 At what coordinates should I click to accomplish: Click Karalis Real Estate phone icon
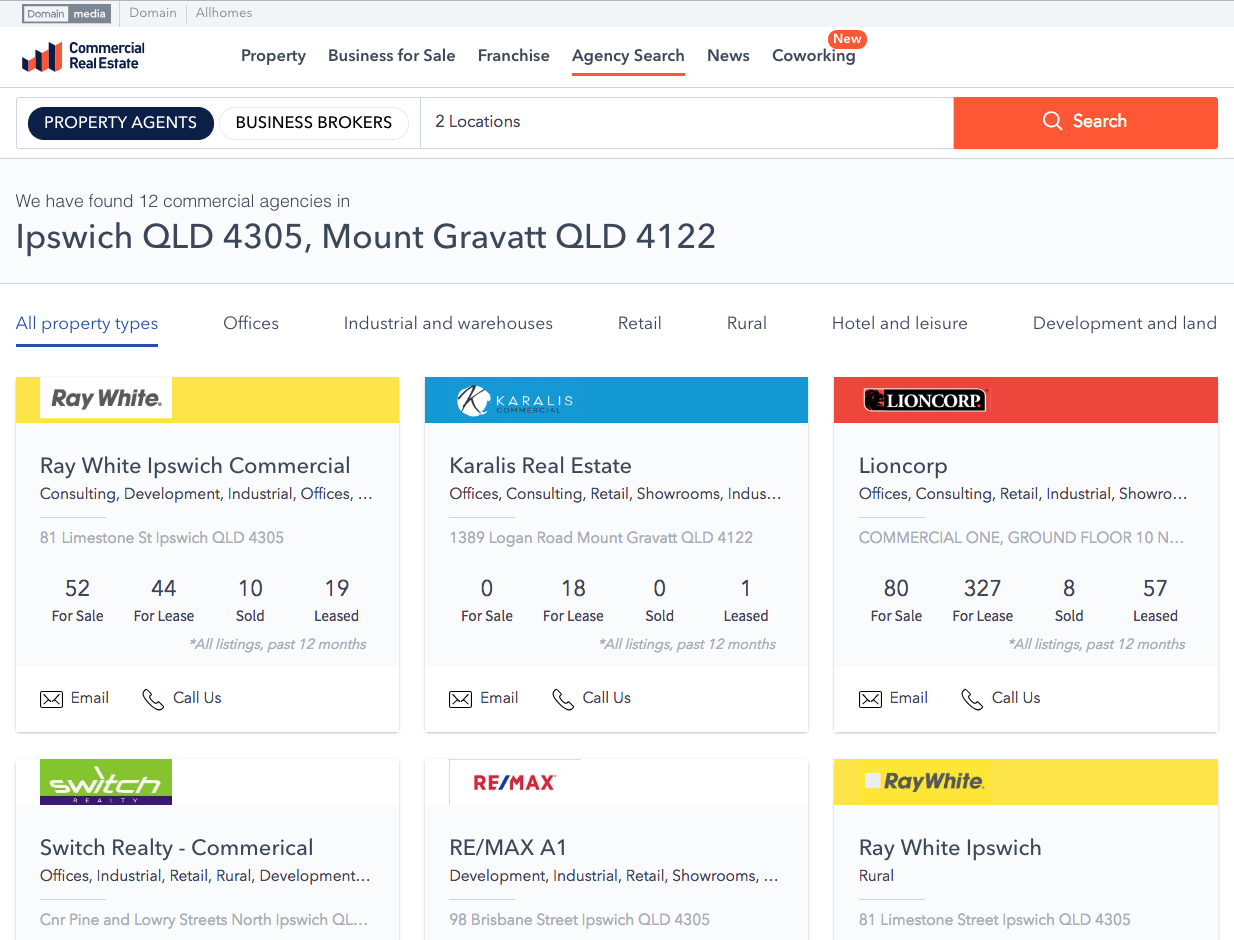tap(563, 699)
